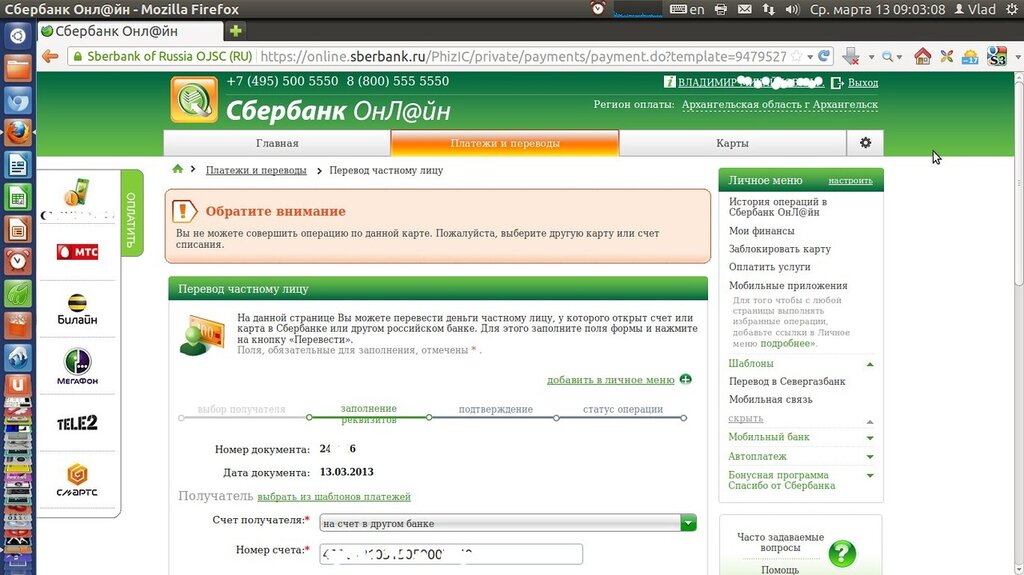Click Оплатить услуги link
Screen dimensions: 1024x575
click(x=769, y=267)
